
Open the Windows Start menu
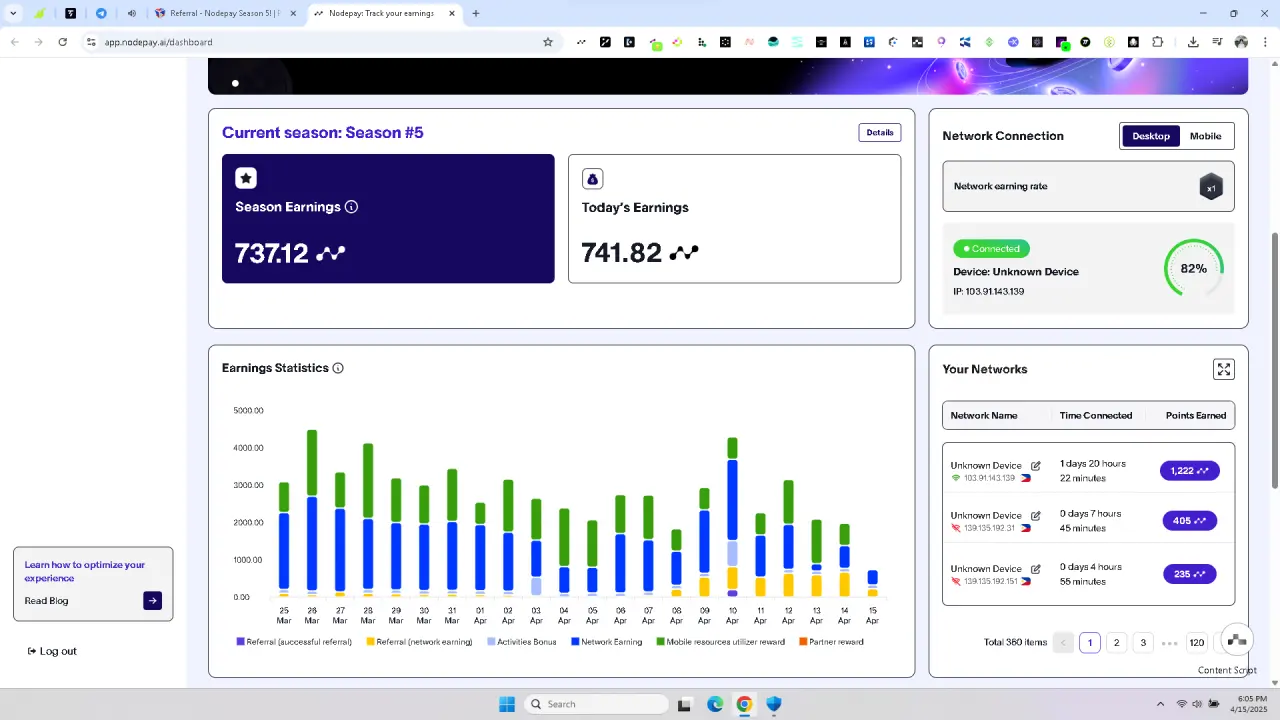point(507,704)
